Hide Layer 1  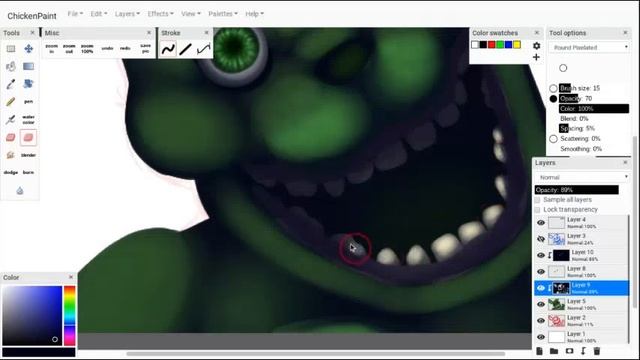541,337
